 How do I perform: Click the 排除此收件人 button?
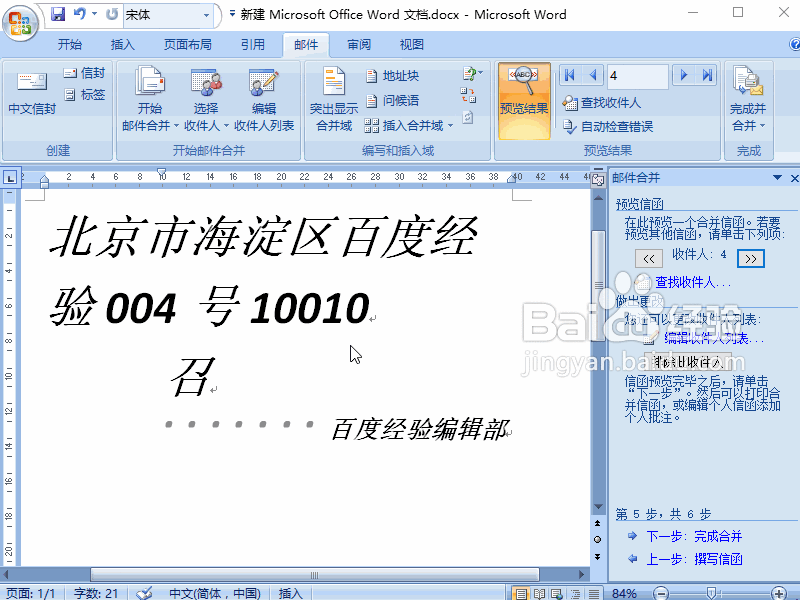687,362
